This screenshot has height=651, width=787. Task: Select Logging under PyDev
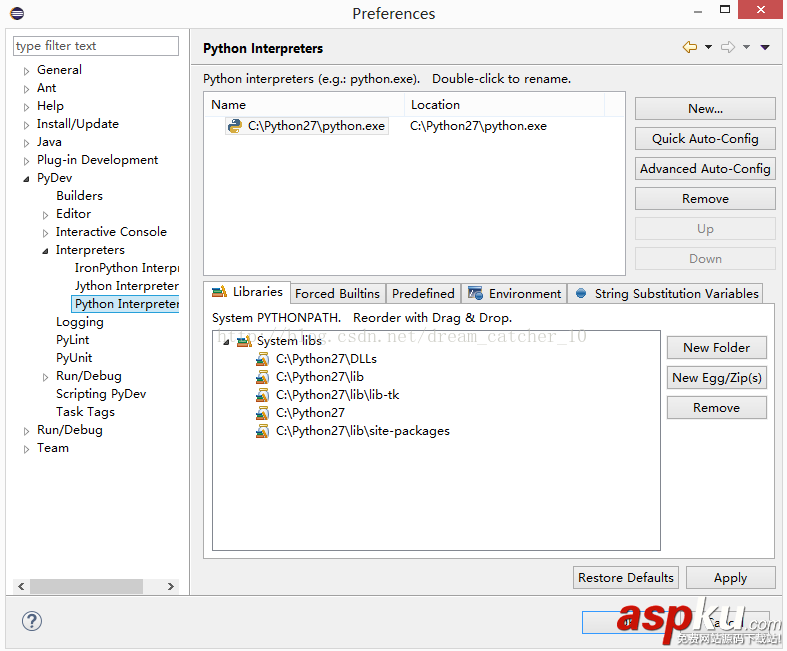80,322
